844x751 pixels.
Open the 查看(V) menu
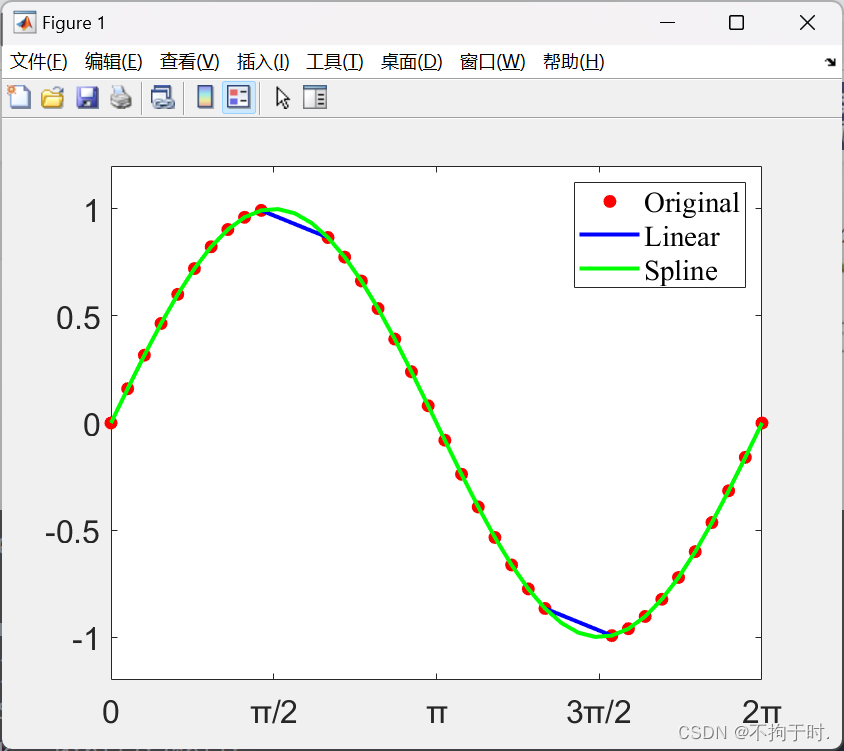click(x=189, y=62)
